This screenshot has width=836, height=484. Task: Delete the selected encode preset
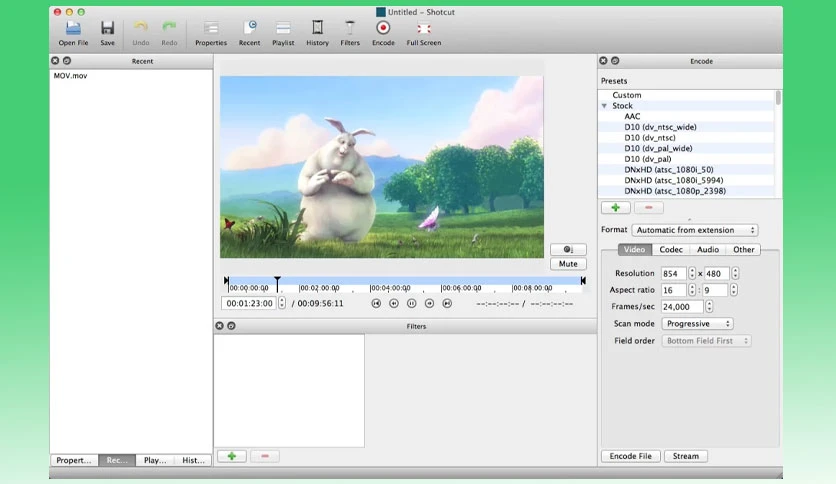tap(648, 207)
